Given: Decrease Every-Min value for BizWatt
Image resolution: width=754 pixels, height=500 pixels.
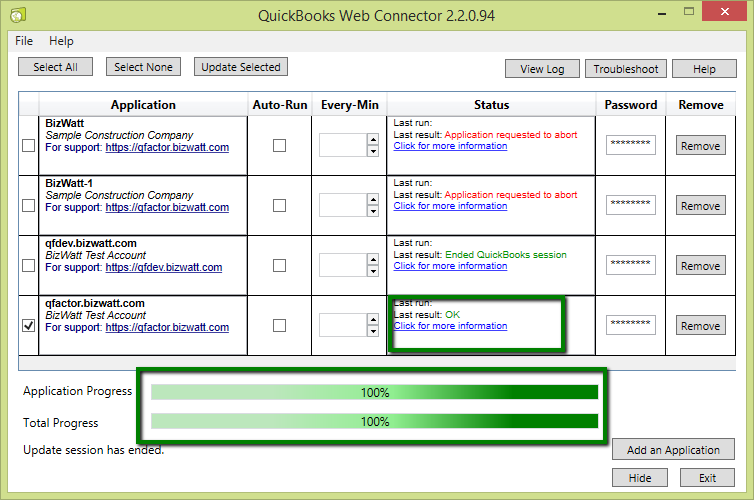Looking at the screenshot, I should coord(373,151).
